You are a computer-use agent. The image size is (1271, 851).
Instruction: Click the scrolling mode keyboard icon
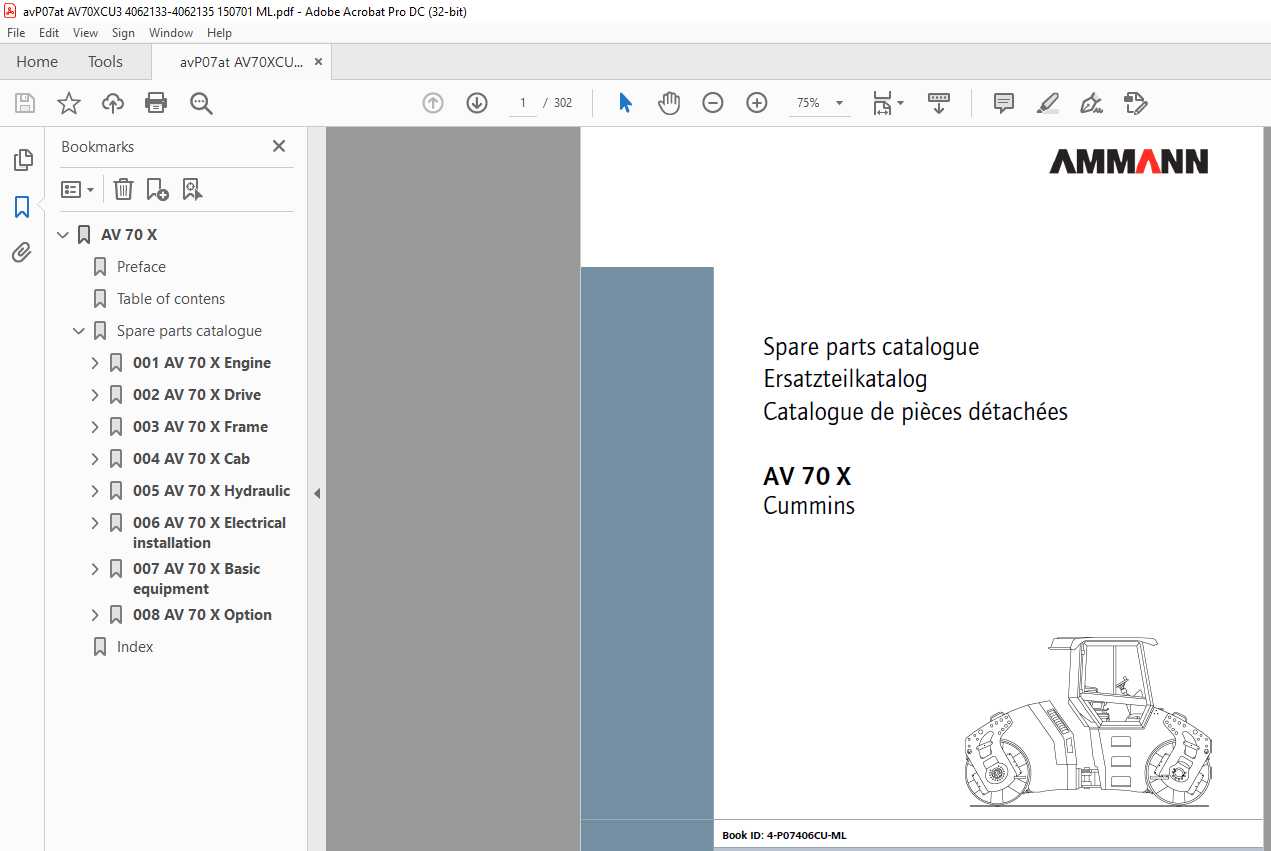[x=939, y=103]
